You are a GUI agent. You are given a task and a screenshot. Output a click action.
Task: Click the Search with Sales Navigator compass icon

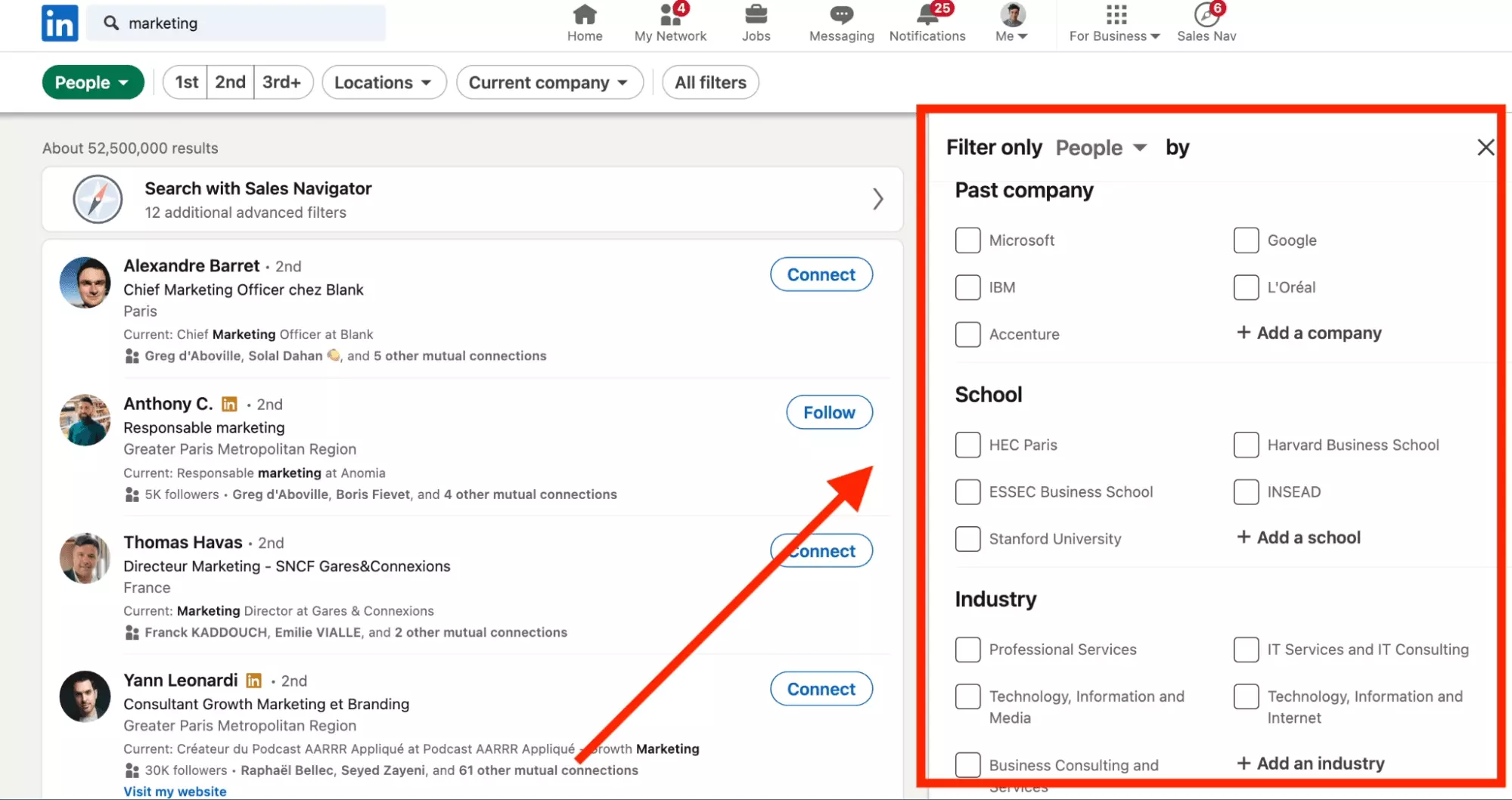coord(97,199)
